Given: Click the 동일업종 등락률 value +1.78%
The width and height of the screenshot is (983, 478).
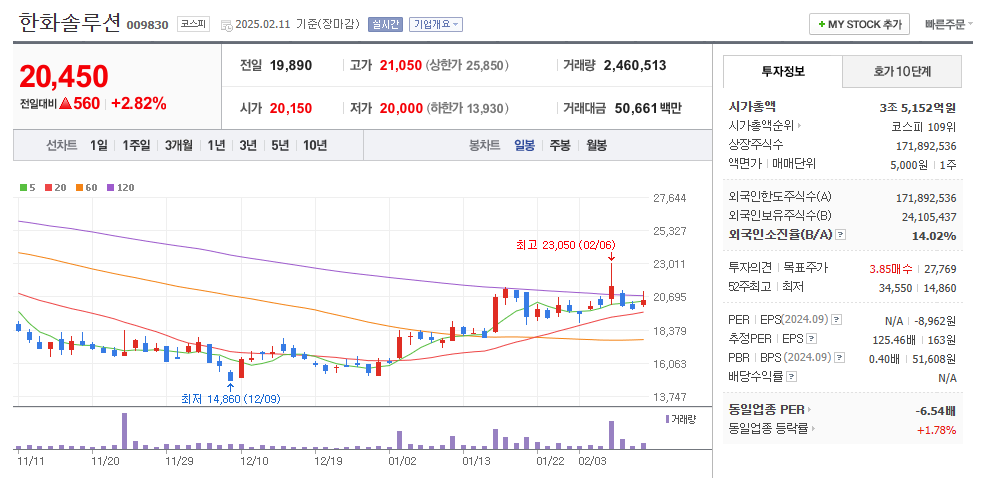Looking at the screenshot, I should 936,430.
